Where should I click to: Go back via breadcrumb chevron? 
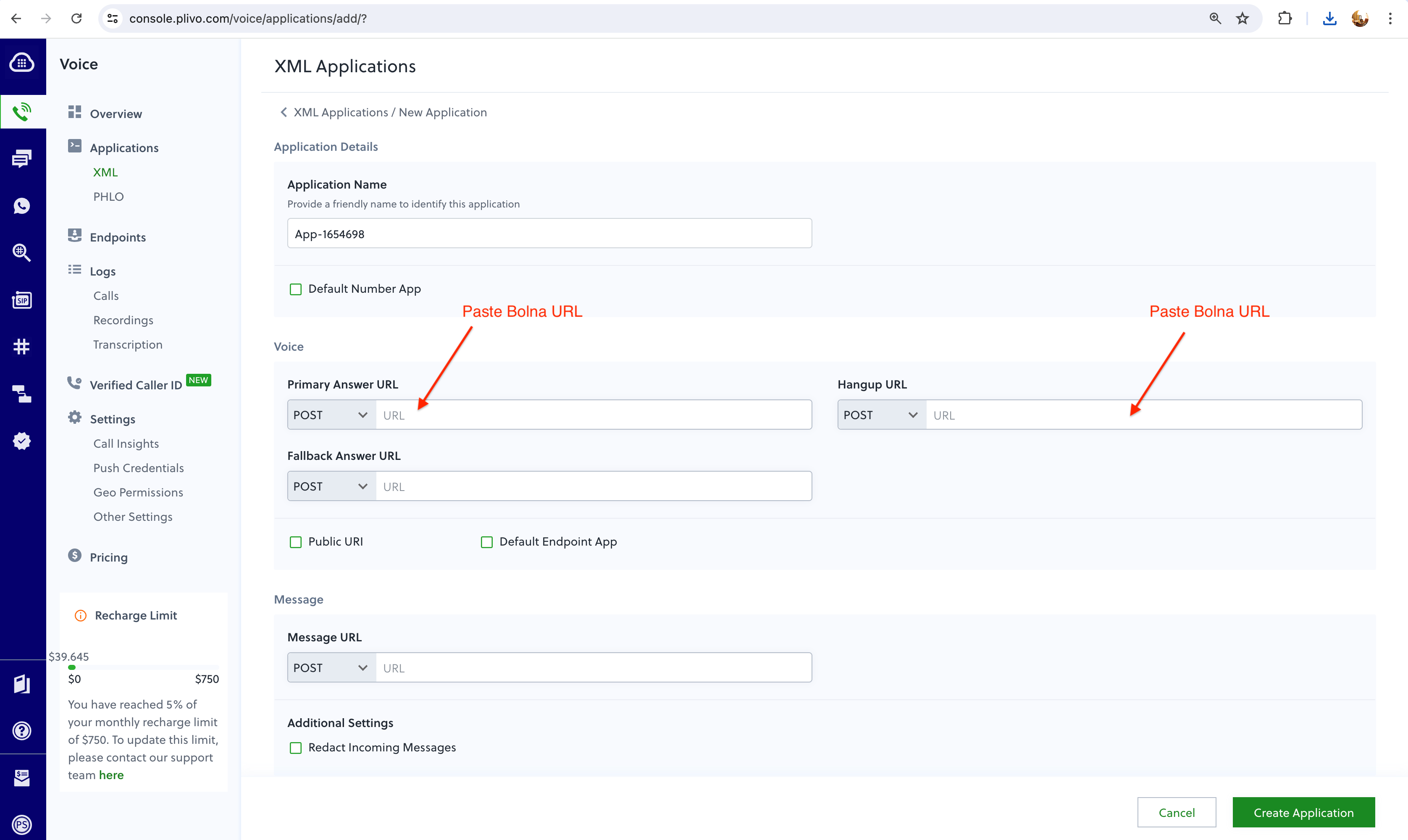[x=284, y=112]
